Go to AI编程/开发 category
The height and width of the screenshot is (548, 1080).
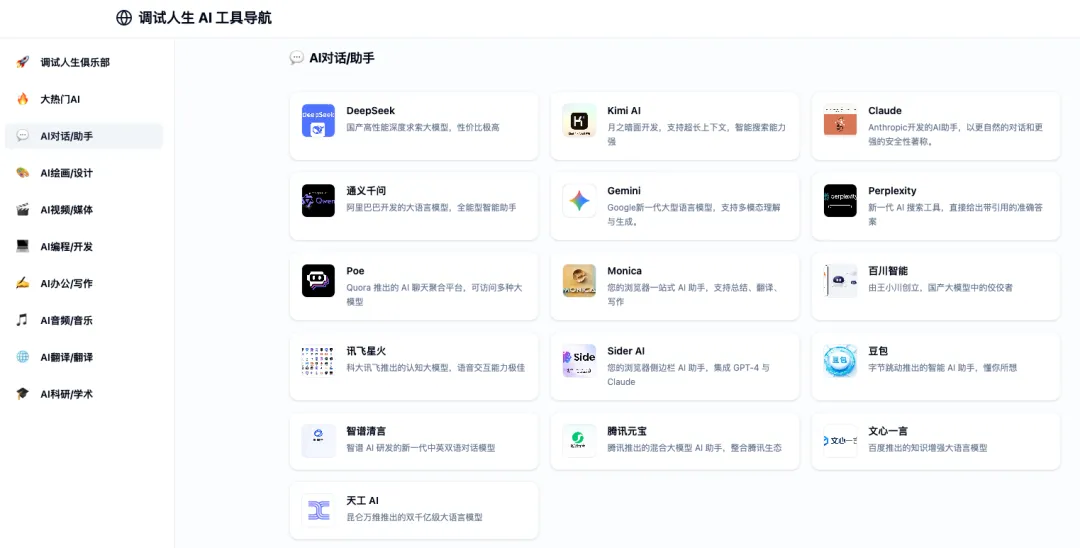pyautogui.click(x=84, y=246)
